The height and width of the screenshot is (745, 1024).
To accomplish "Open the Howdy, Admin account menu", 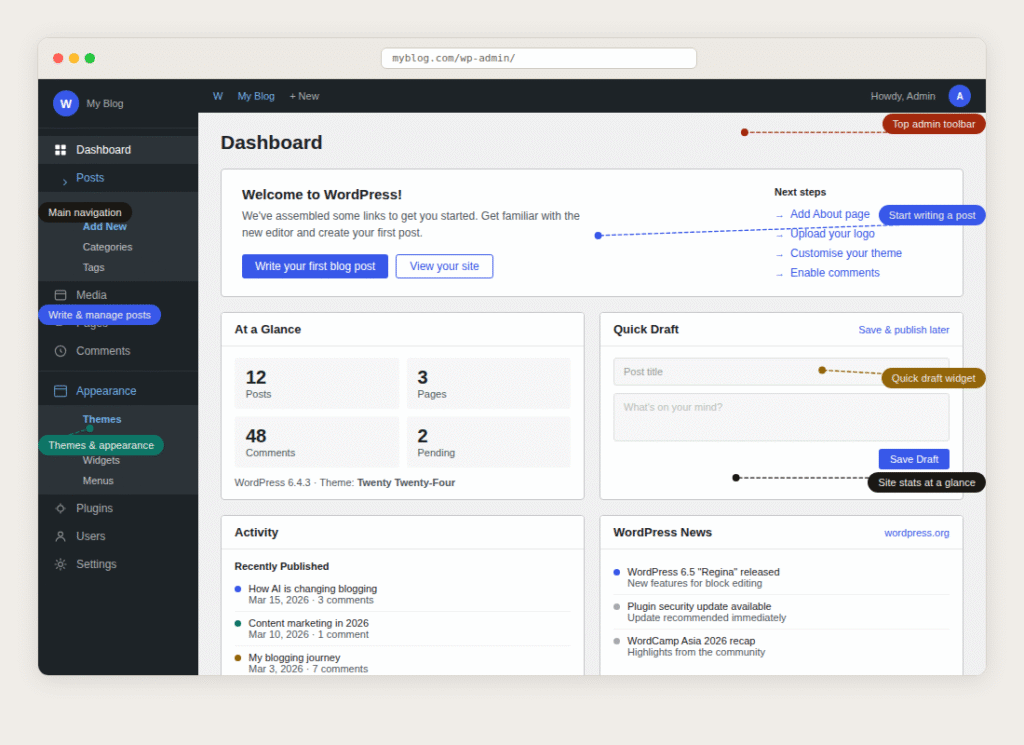I will point(902,96).
